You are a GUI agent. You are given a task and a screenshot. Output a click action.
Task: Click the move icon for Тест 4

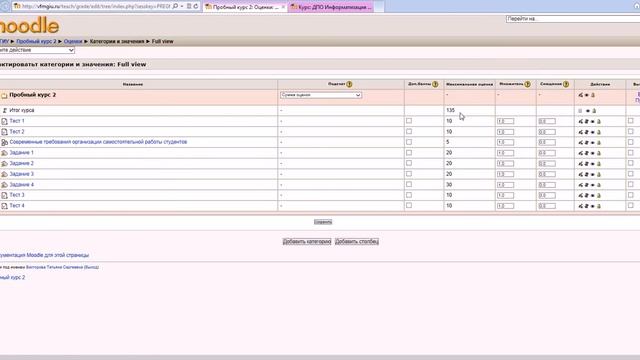[x=587, y=206]
